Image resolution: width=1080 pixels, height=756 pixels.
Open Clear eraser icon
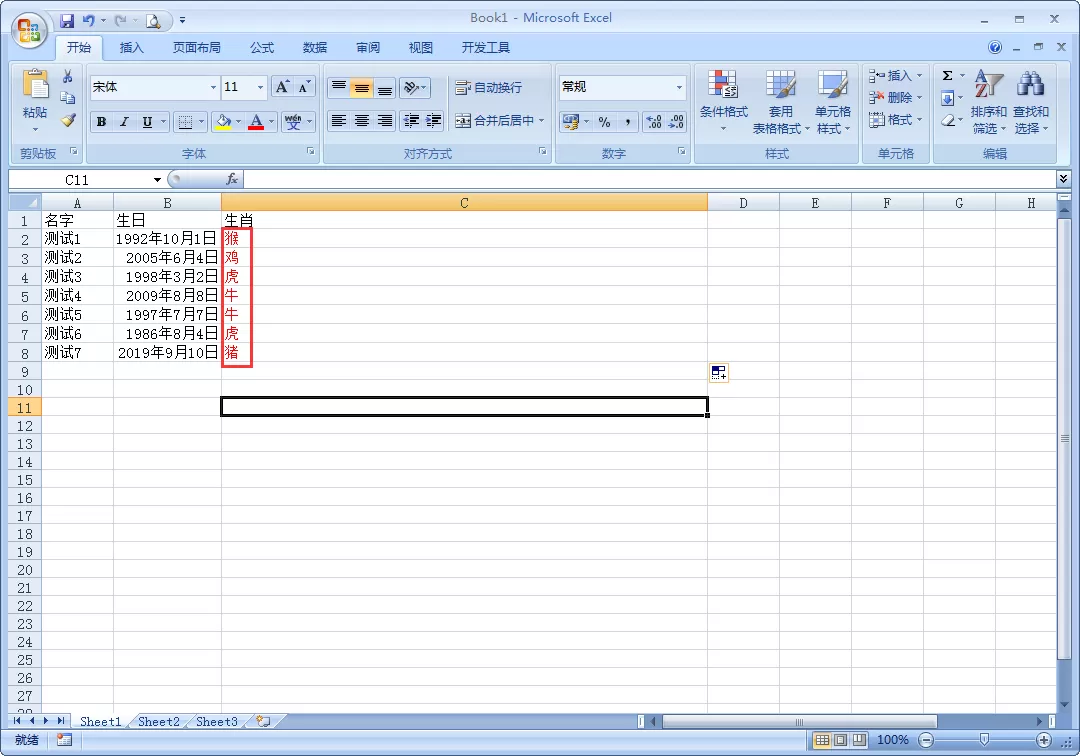(x=948, y=120)
